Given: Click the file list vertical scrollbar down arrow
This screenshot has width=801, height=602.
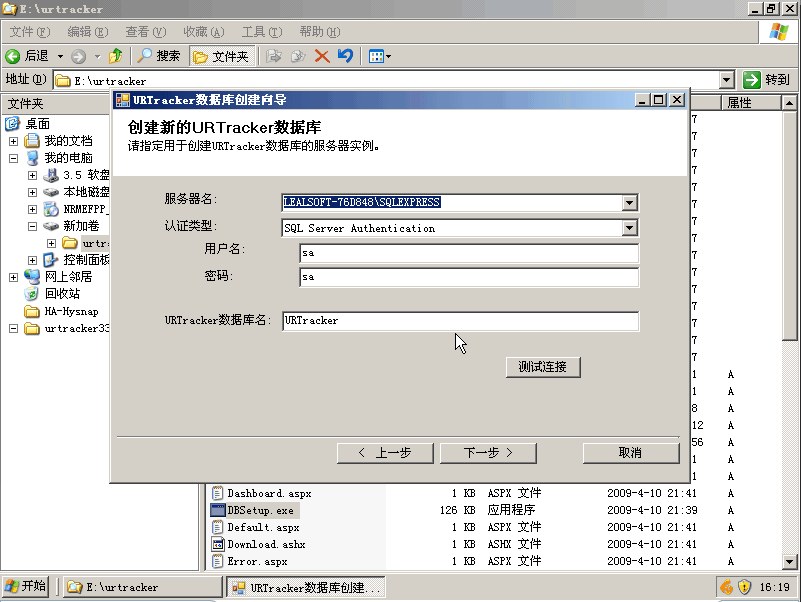Looking at the screenshot, I should pyautogui.click(x=789, y=562).
